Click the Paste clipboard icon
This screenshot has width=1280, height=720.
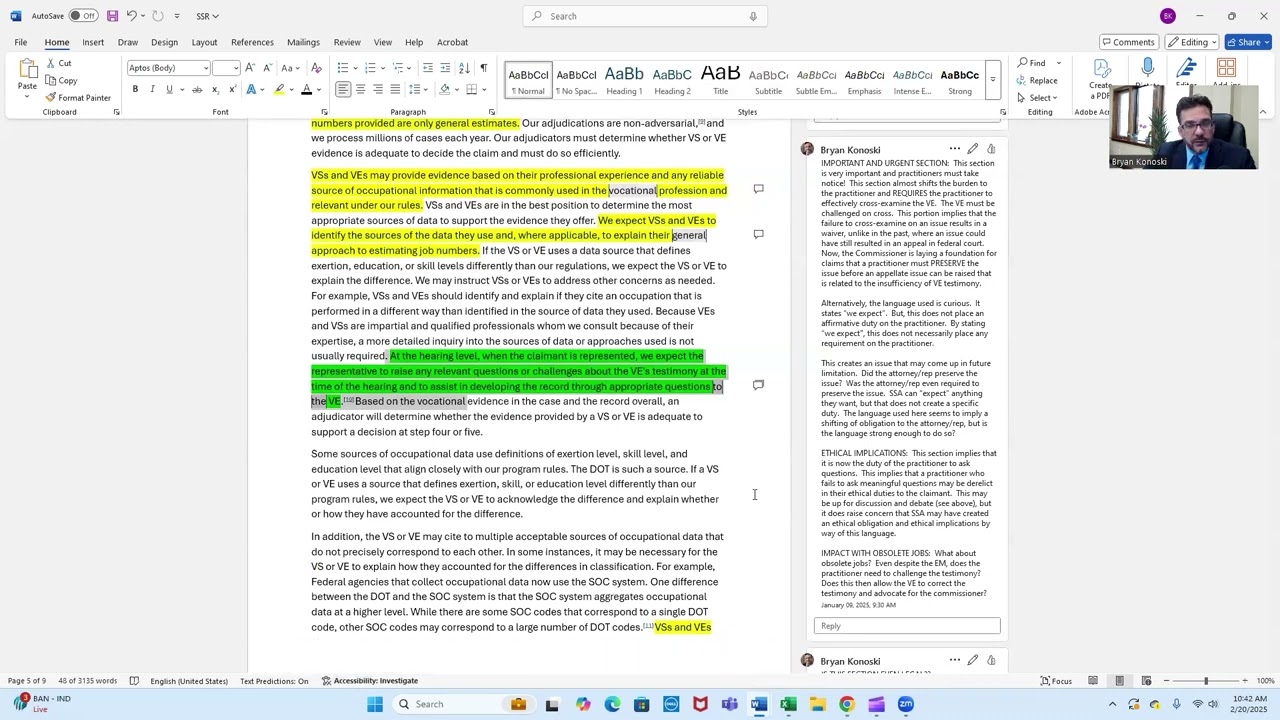click(27, 69)
